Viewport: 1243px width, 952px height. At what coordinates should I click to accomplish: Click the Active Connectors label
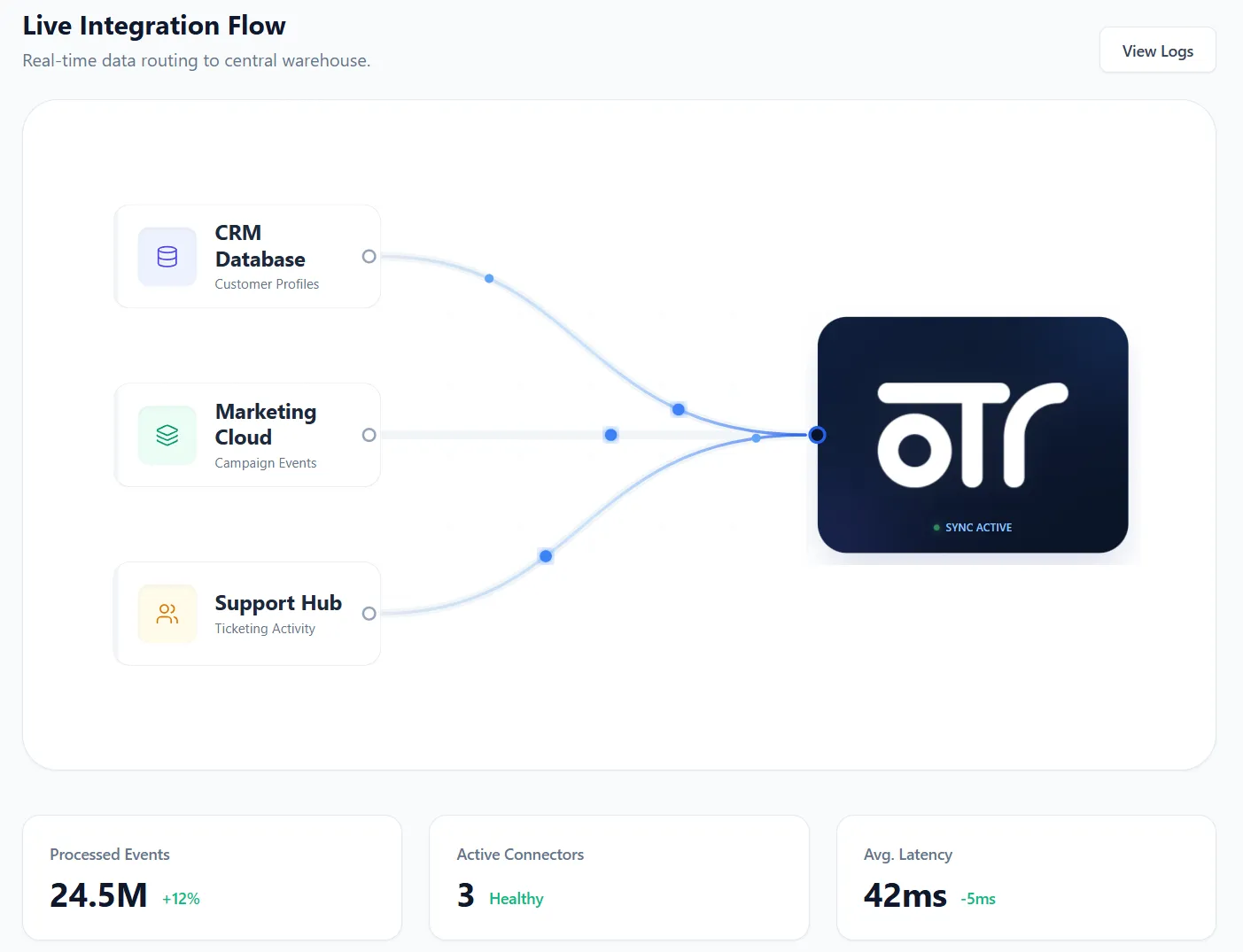[520, 855]
